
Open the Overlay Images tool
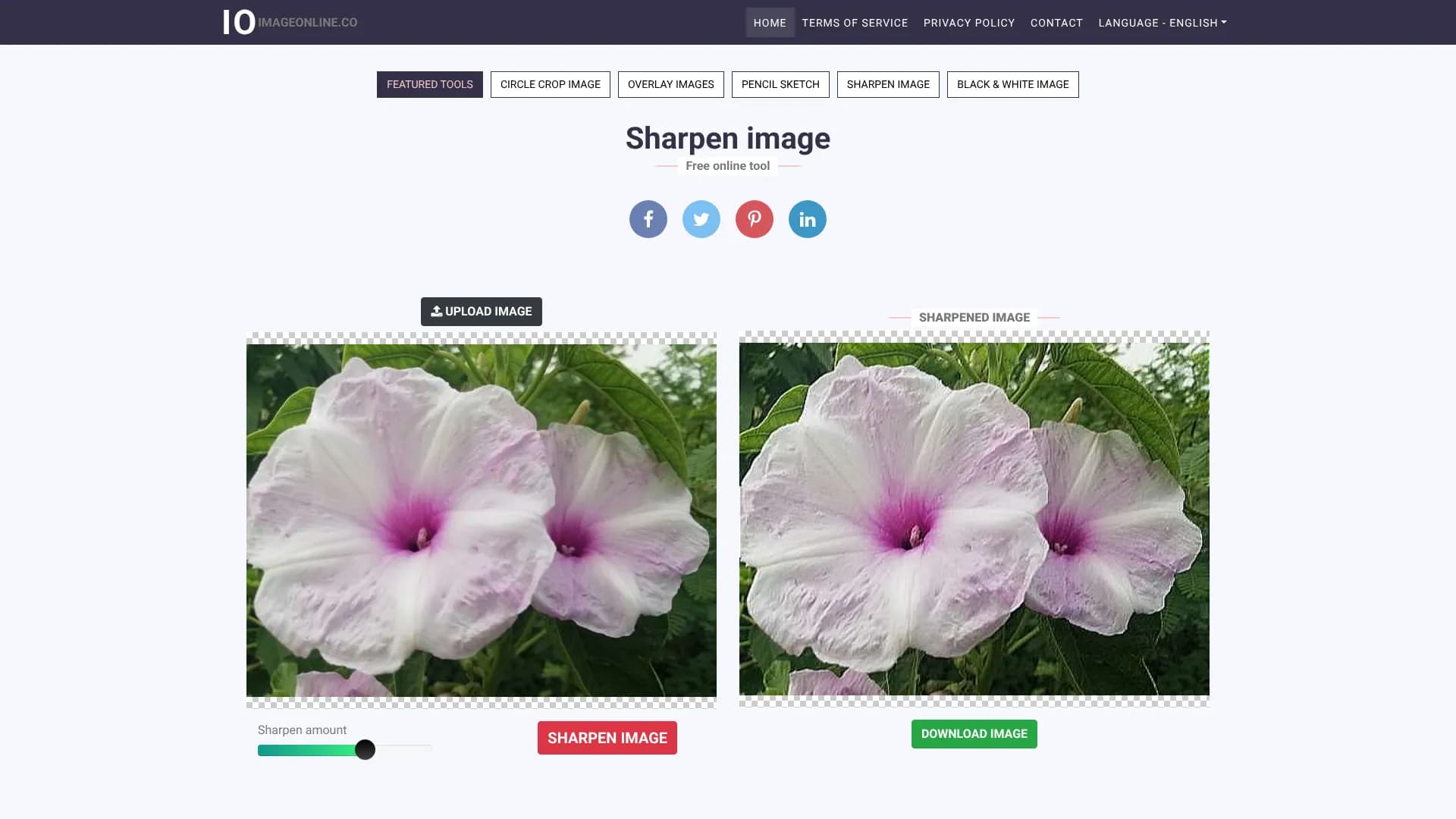[x=670, y=84]
